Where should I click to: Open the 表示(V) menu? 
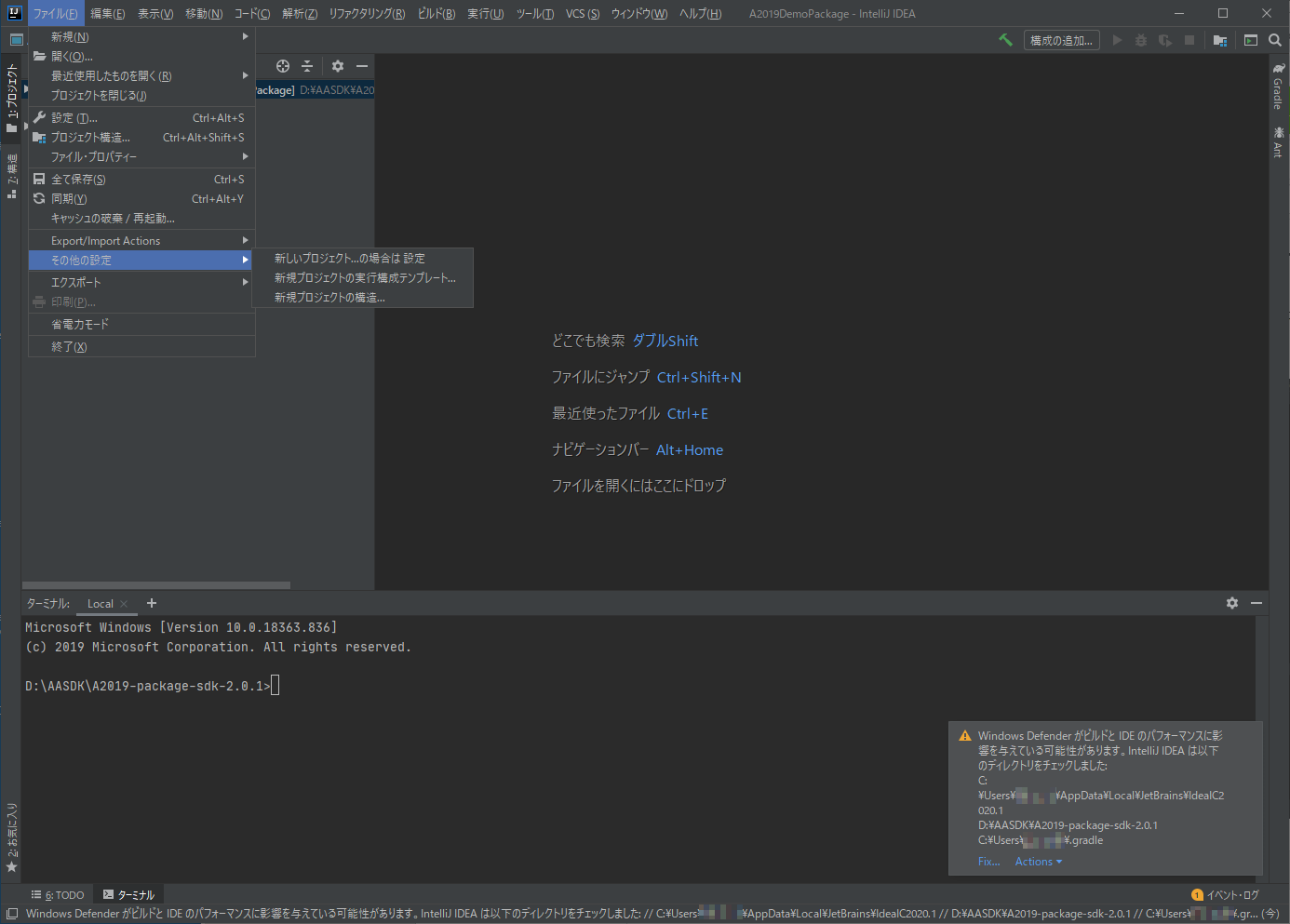155,13
